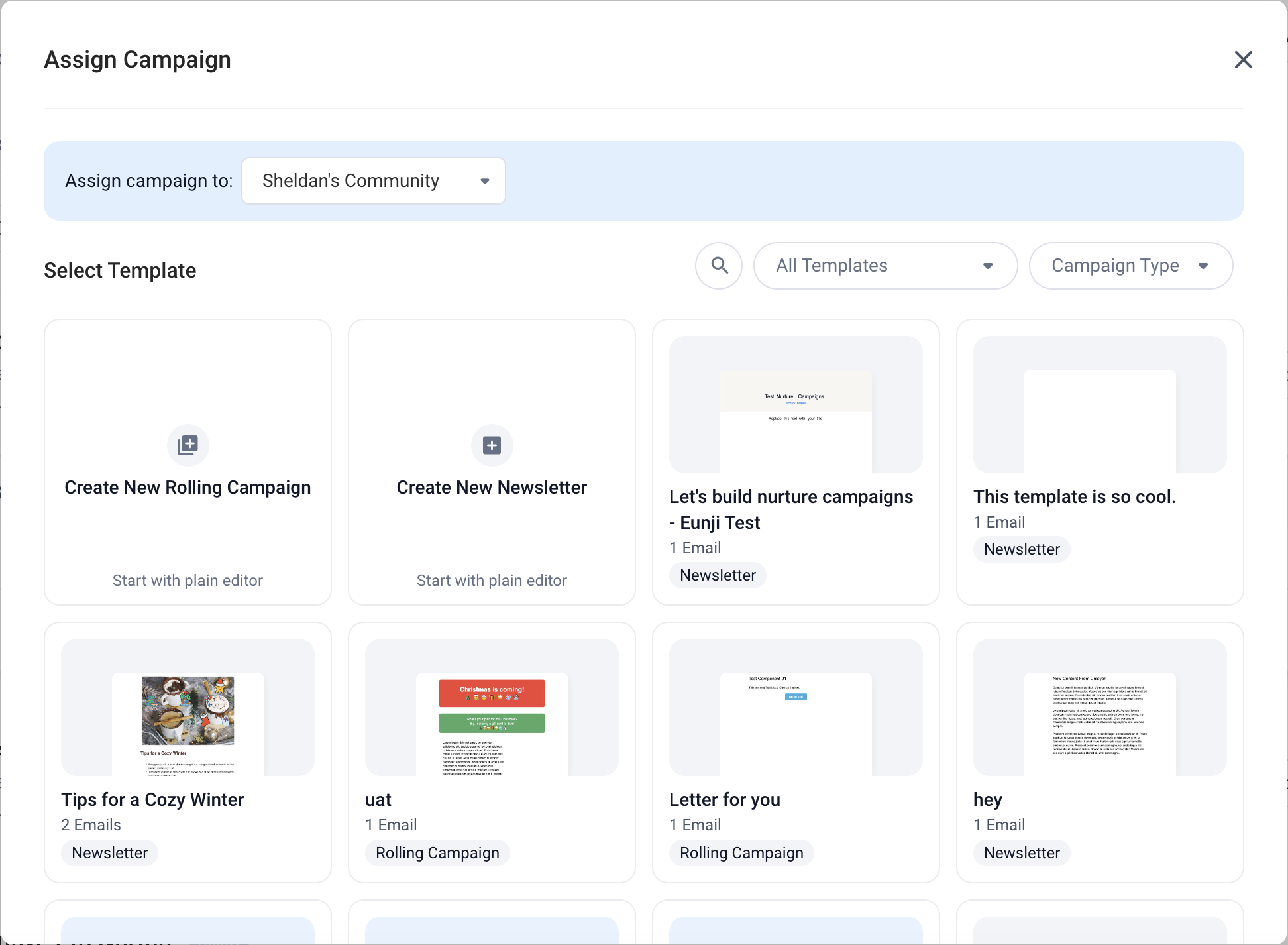Open the nurture campaigns Eunji Test thumbnail
This screenshot has width=1288, height=945.
pos(796,404)
